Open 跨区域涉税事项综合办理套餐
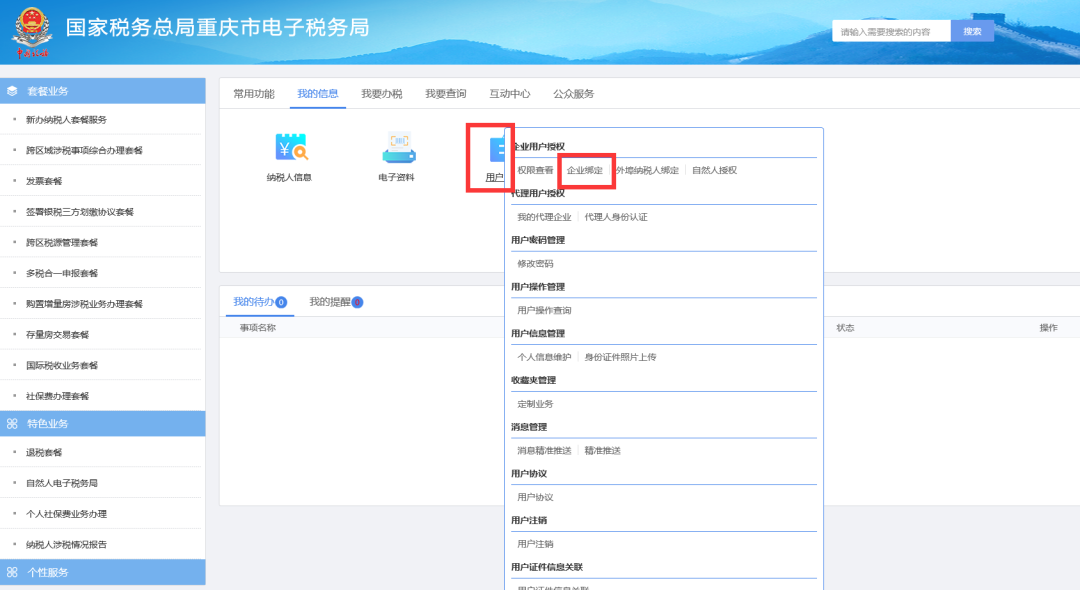 pos(84,150)
